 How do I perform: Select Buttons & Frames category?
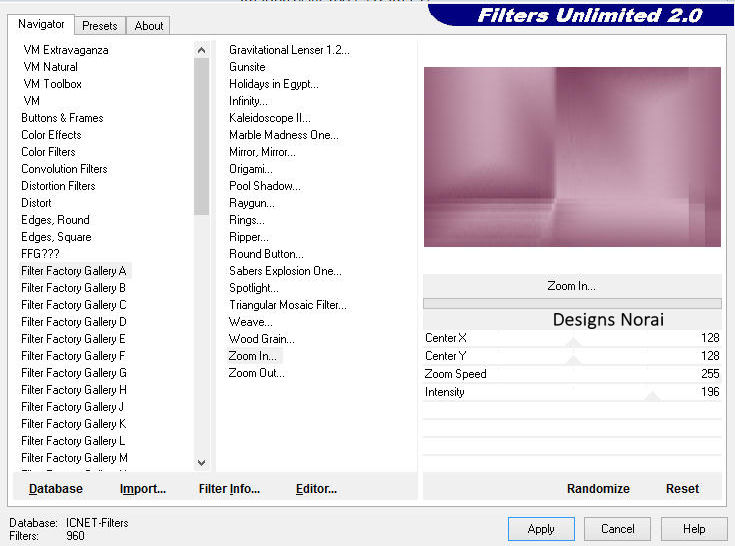(62, 118)
